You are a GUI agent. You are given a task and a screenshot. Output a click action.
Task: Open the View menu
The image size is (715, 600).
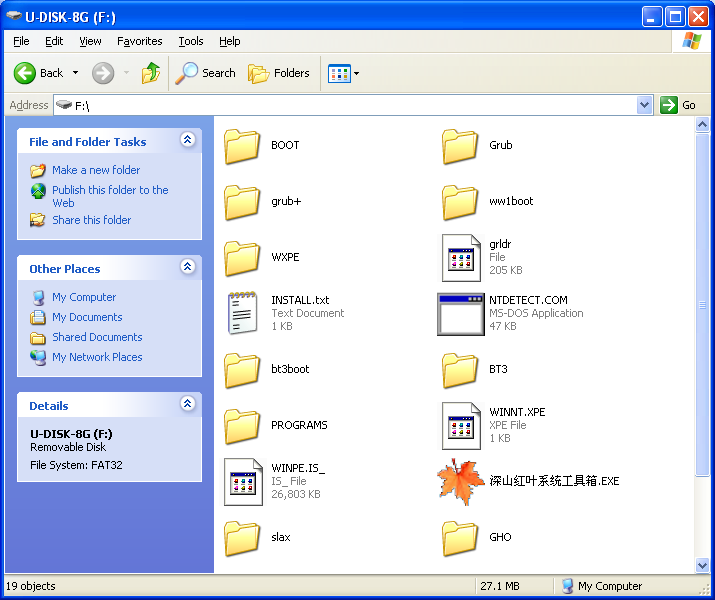coord(90,41)
